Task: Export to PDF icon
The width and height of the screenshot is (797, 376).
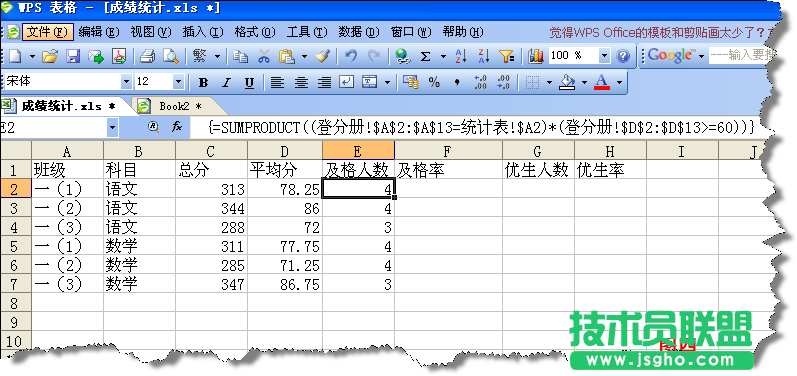Action: coord(119,56)
